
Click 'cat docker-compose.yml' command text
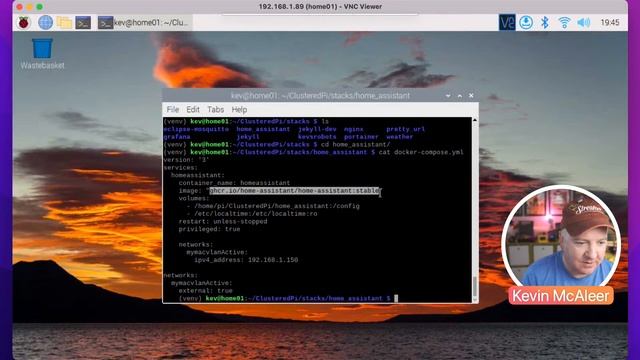421,152
